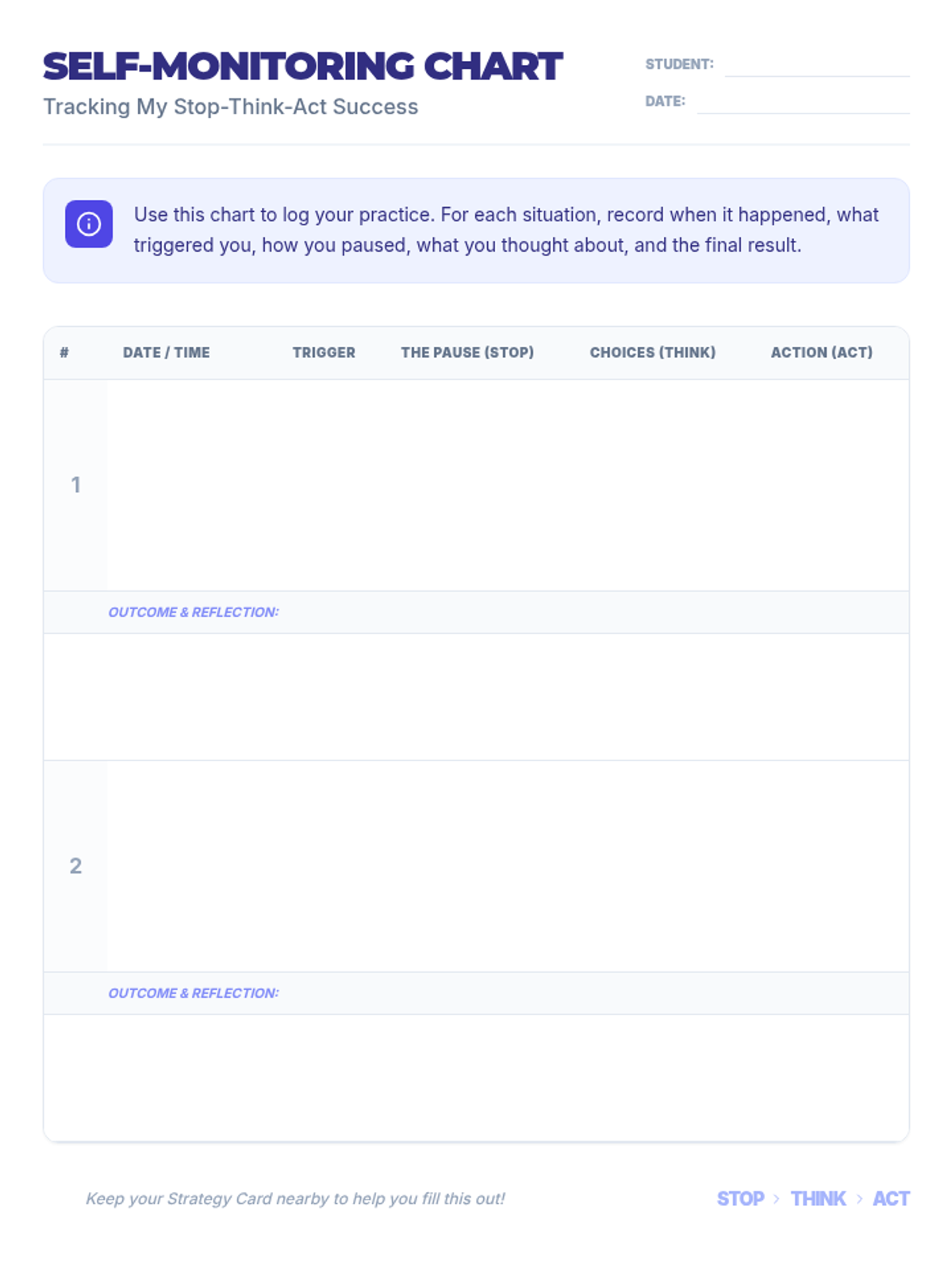Click the info icon in the instructions box
The image size is (952, 1270).
(x=89, y=224)
